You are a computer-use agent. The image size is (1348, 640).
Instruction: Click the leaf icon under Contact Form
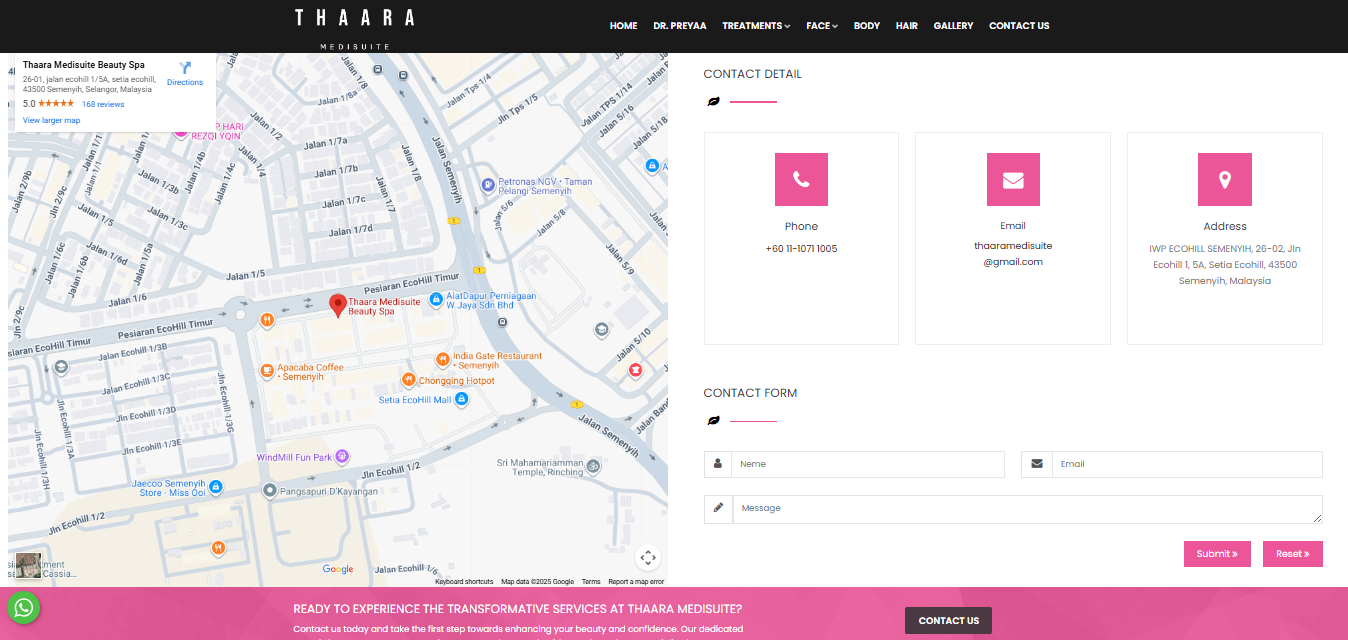point(713,420)
